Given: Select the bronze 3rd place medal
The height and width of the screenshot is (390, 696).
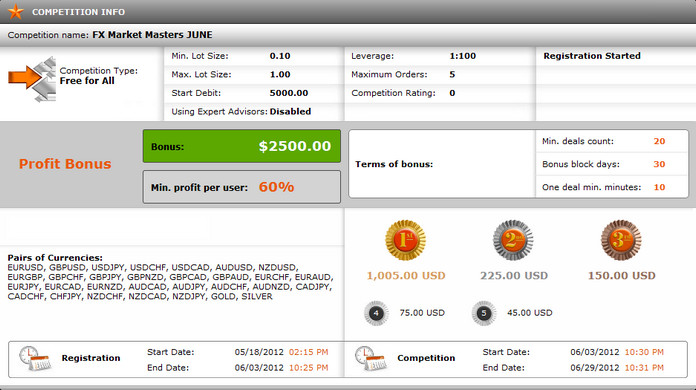Looking at the screenshot, I should (x=621, y=240).
